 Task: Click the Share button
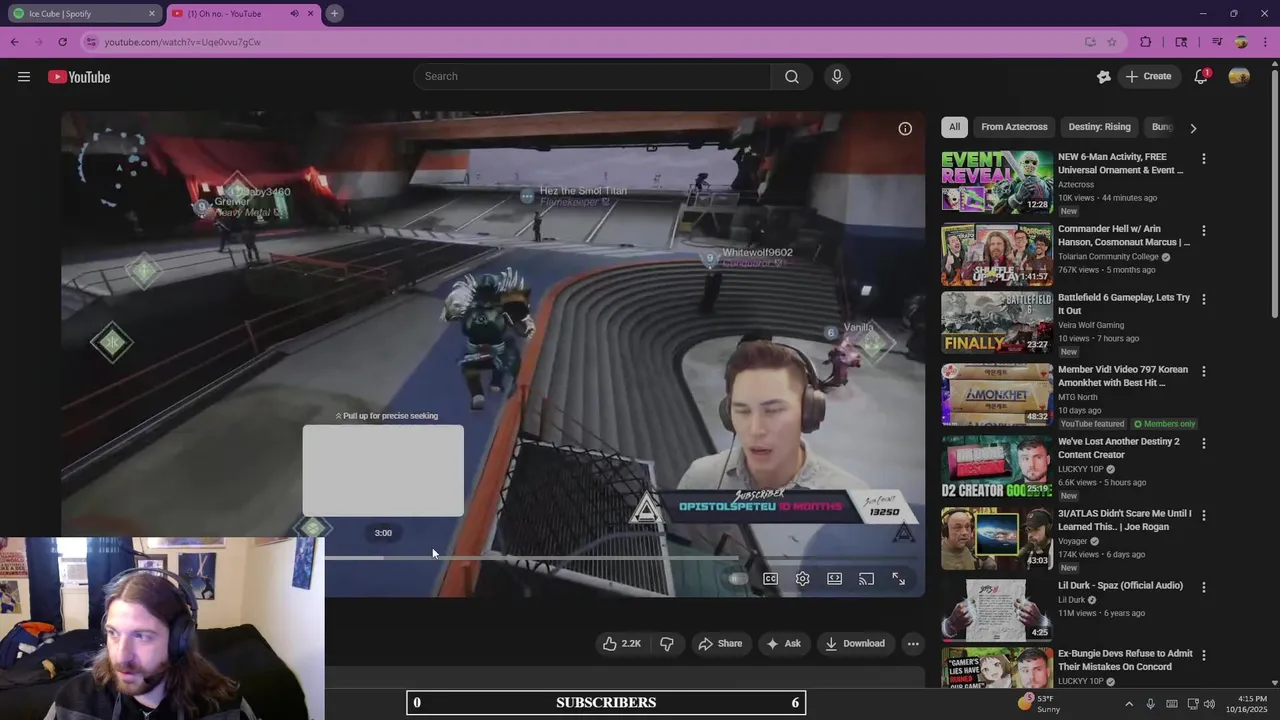[x=720, y=644]
